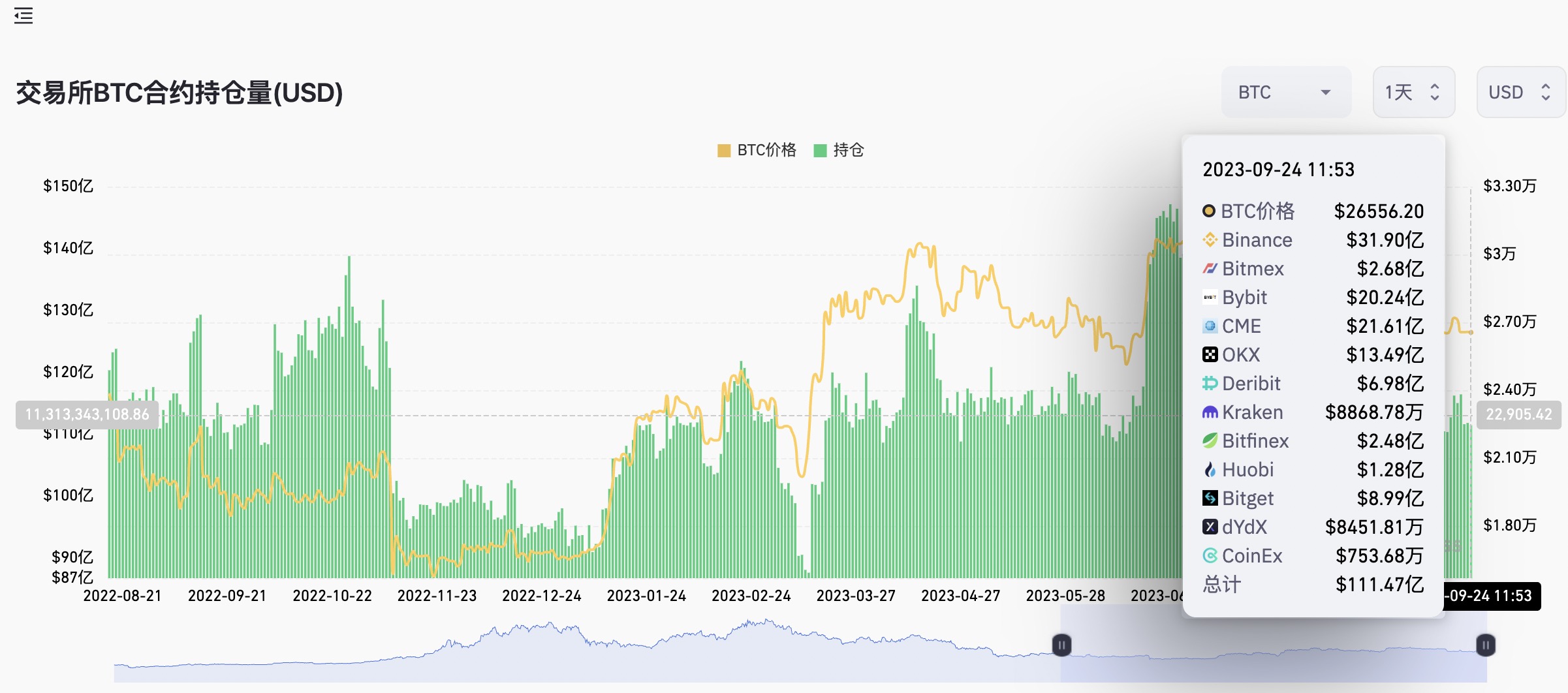Click the dYdX logo icon
Screen dimensions: 1568x693
1210,527
